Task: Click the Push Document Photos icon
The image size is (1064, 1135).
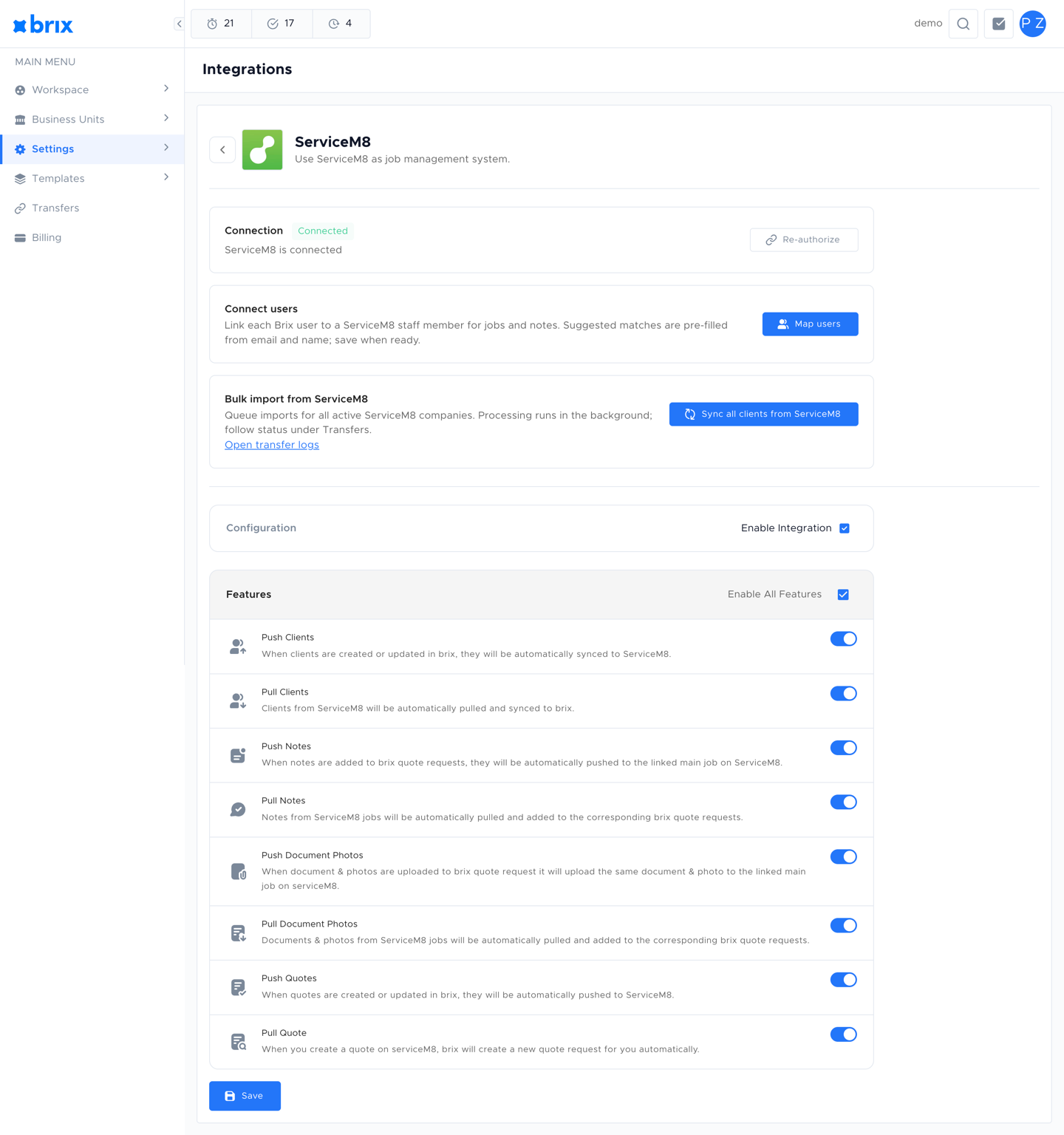Action: point(238,872)
